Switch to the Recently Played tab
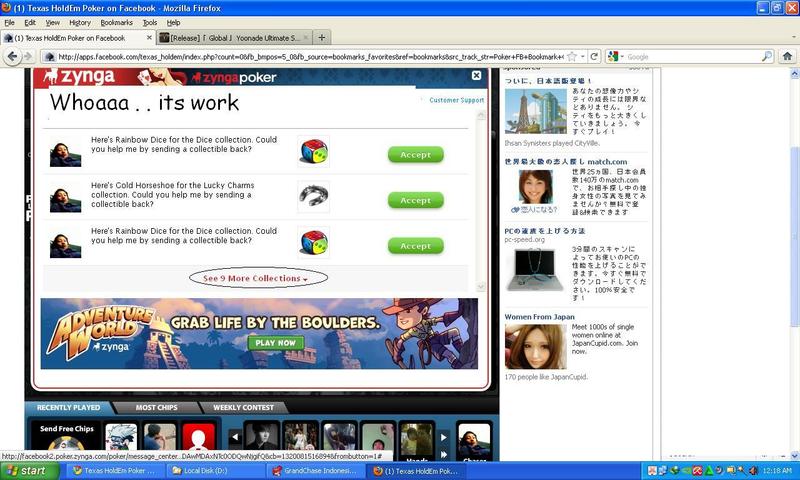The image size is (800, 480). tap(68, 408)
